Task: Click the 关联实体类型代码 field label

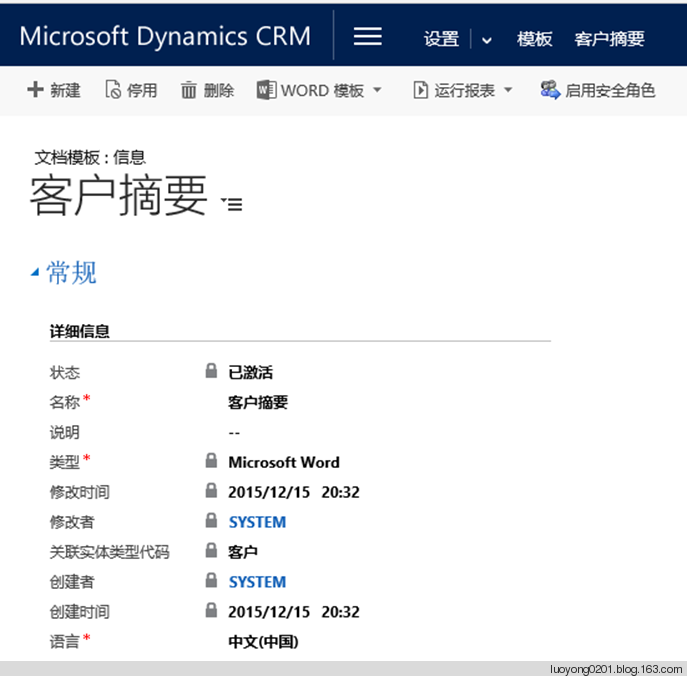Action: tap(110, 552)
